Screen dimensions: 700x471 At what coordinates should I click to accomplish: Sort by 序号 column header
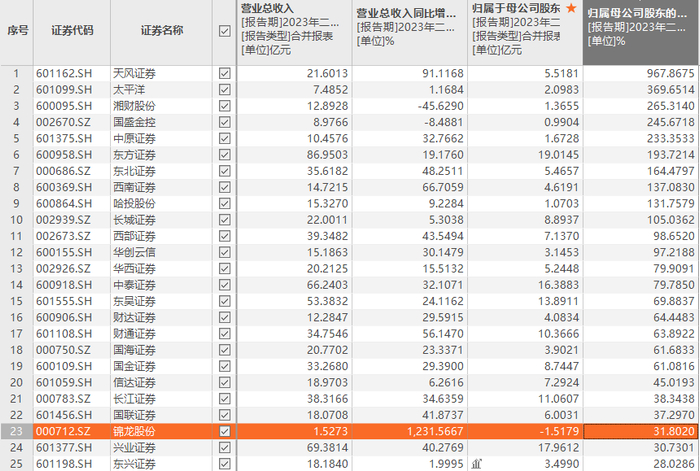click(17, 31)
